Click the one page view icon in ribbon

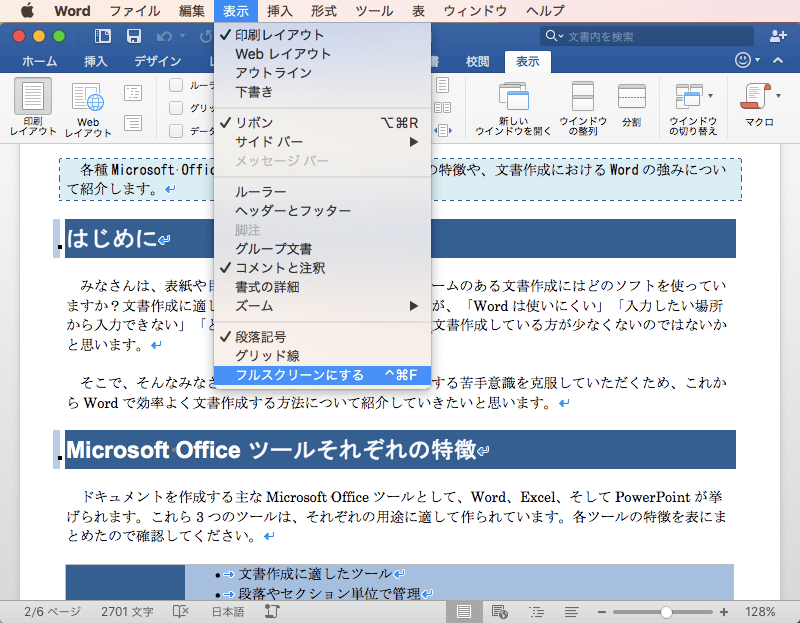443,85
